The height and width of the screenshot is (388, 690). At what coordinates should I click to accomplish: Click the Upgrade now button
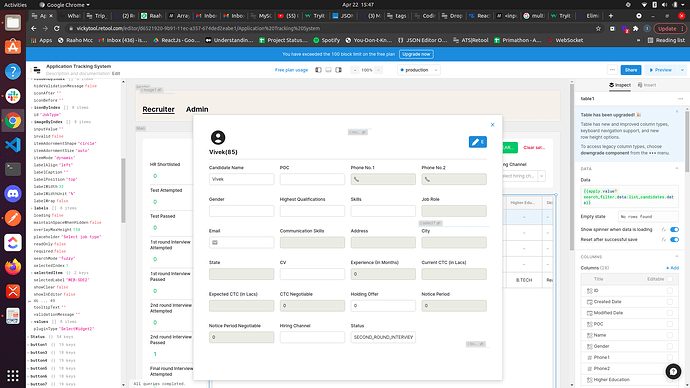(416, 54)
